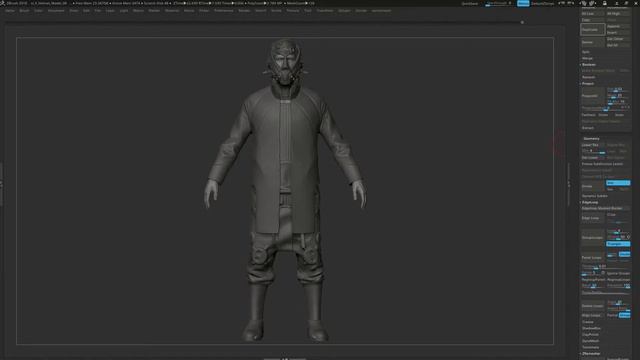Adjust the See-through slider
The height and width of the screenshot is (360, 640).
497,3
